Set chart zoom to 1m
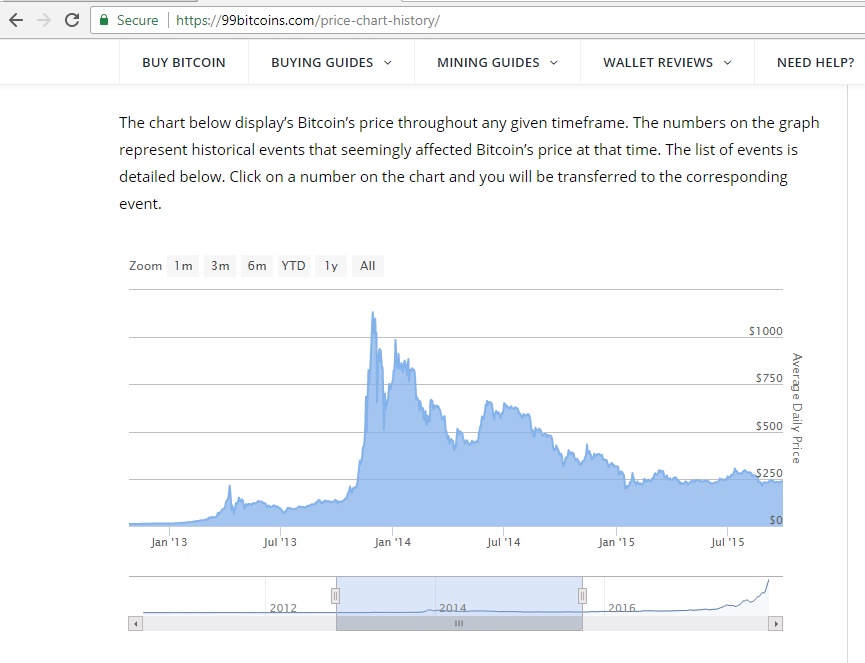Screen dimensions: 865x663 click(x=183, y=266)
